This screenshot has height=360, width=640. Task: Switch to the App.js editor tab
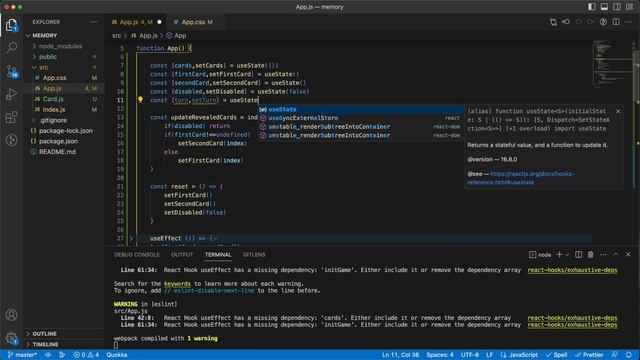(136, 22)
